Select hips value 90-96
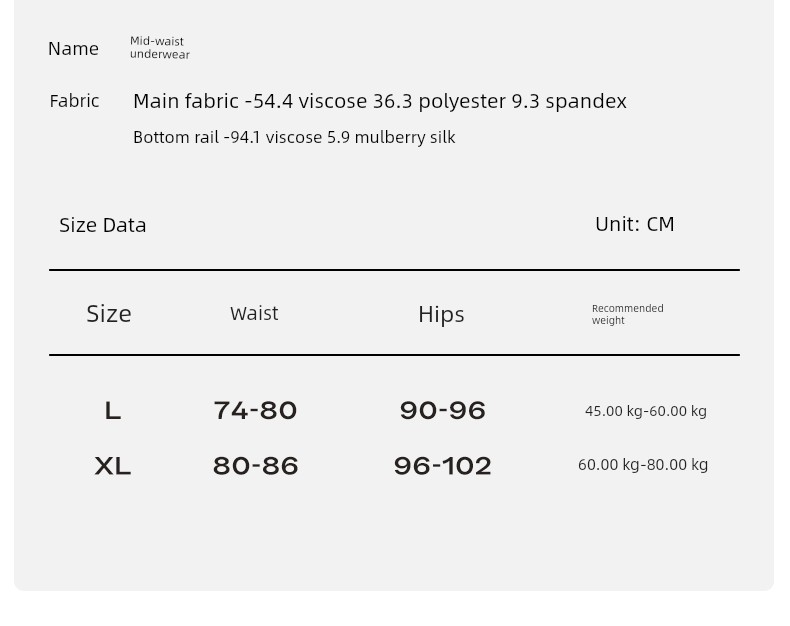This screenshot has width=790, height=626. pyautogui.click(x=443, y=410)
